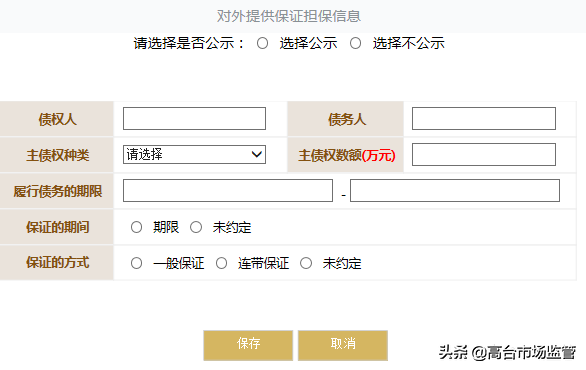This screenshot has height=370, width=586.
Task: Click the 对外提供保证担保信息 title header
Action: [x=289, y=16]
